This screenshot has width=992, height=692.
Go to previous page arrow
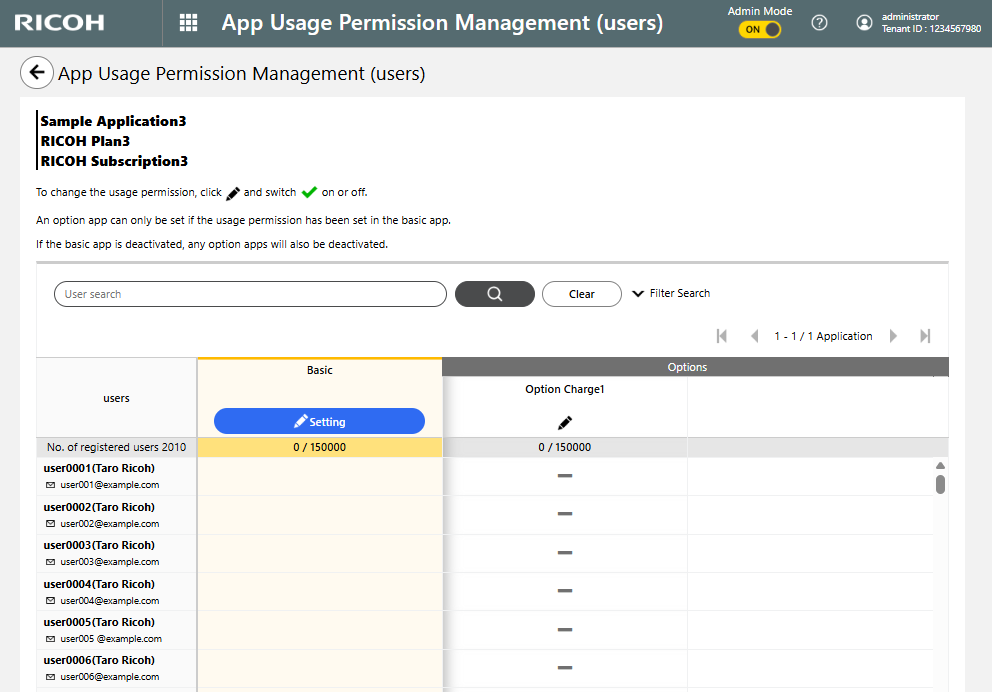[x=754, y=336]
